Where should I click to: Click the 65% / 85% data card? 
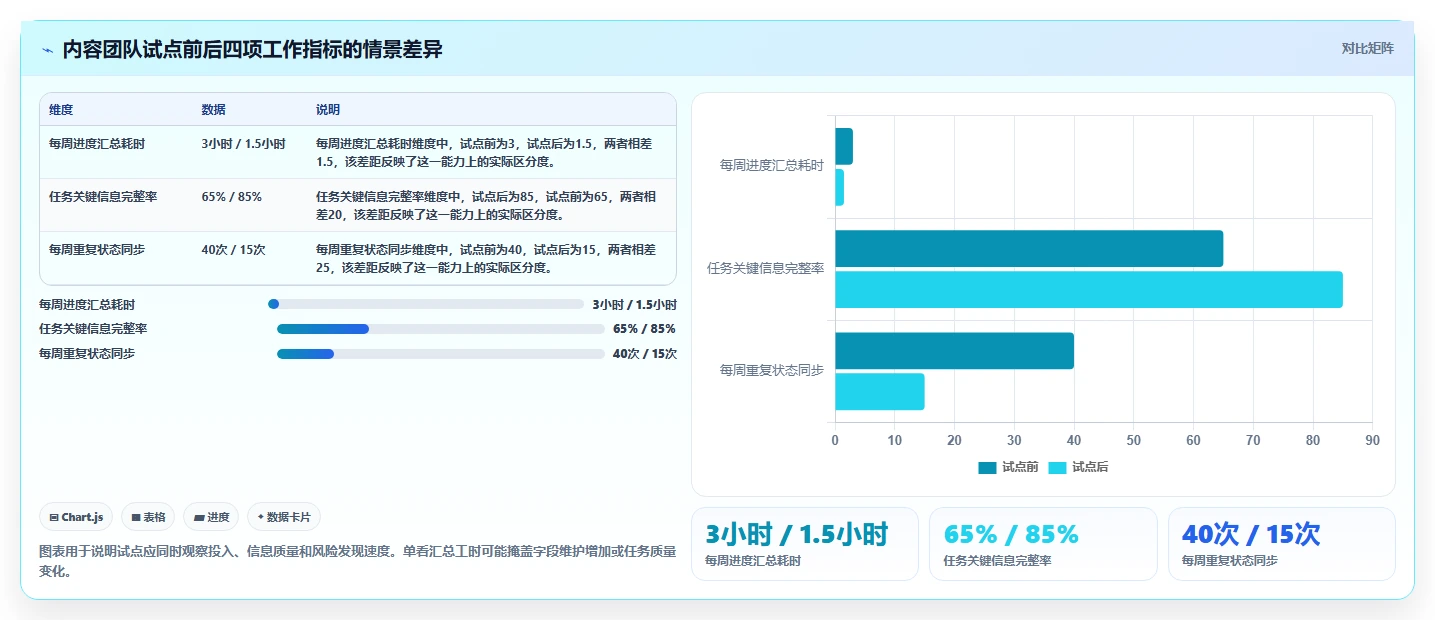point(1043,544)
